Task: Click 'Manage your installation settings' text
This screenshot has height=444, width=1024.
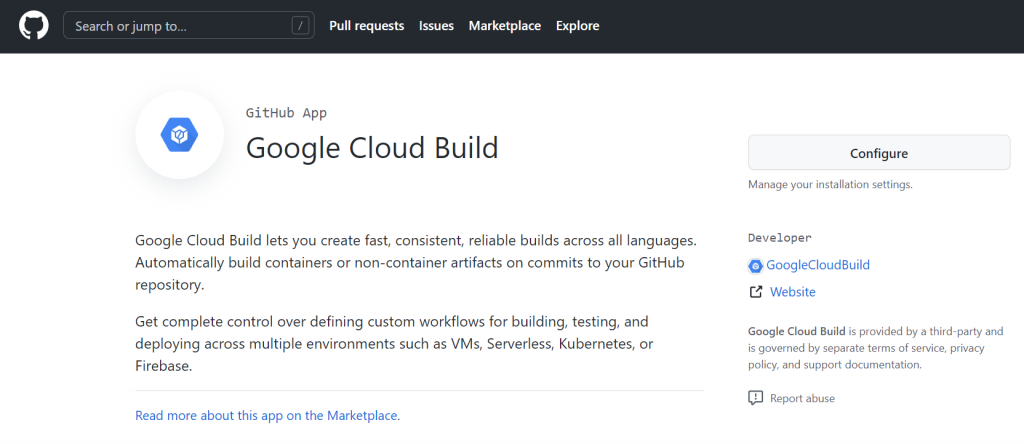Action: click(830, 184)
